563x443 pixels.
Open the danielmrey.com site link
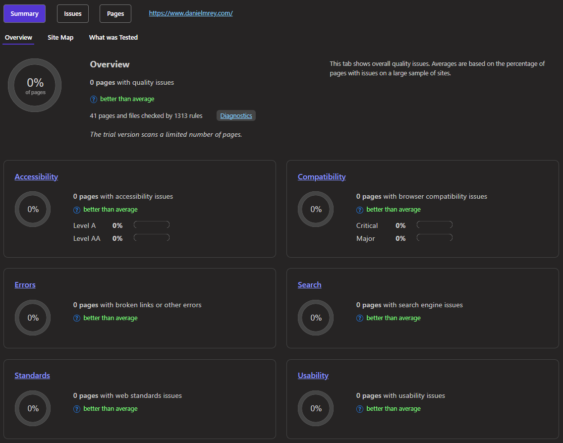[x=191, y=13]
